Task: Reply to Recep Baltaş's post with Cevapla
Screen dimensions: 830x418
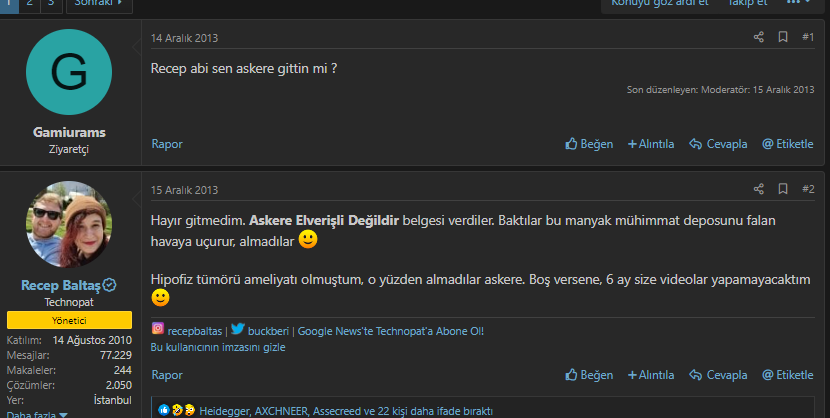Action: tap(718, 375)
